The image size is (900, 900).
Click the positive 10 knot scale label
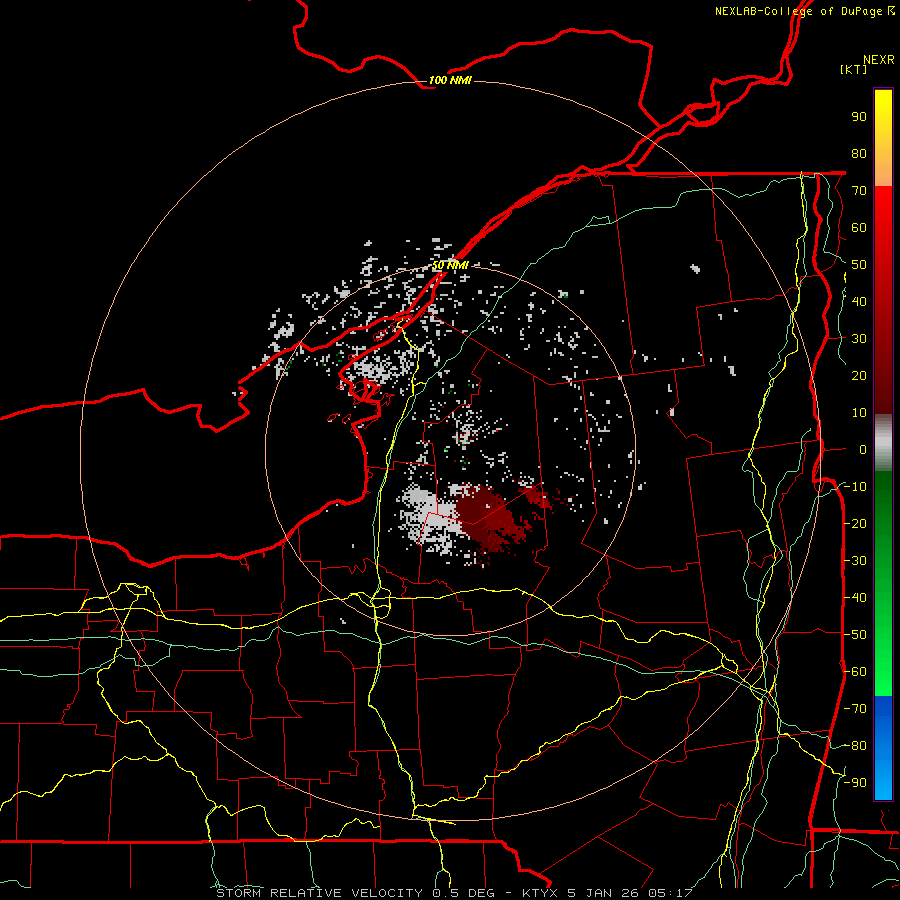click(x=859, y=413)
